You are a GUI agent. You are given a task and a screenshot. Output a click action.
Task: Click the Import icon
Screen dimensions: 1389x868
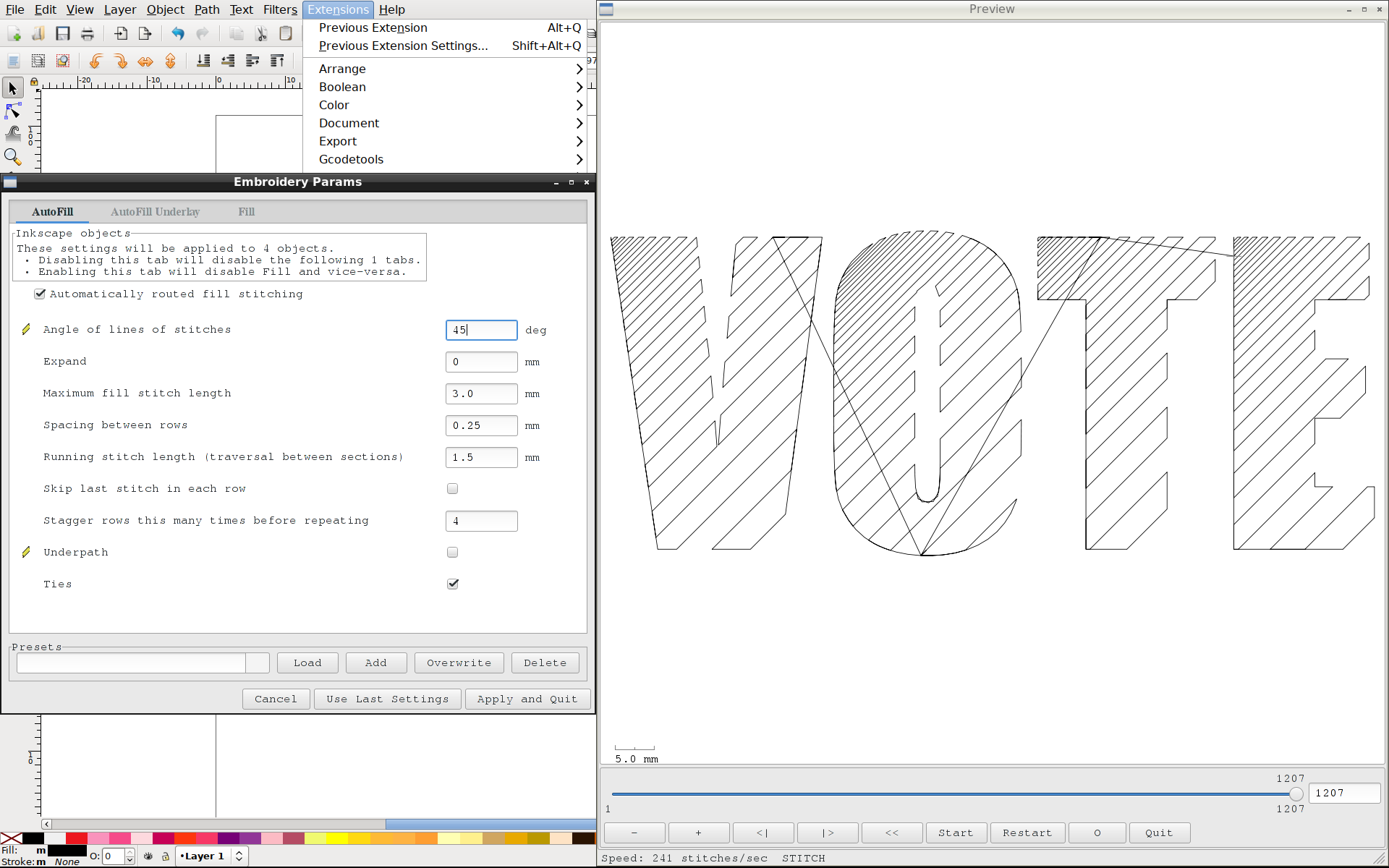click(x=120, y=33)
